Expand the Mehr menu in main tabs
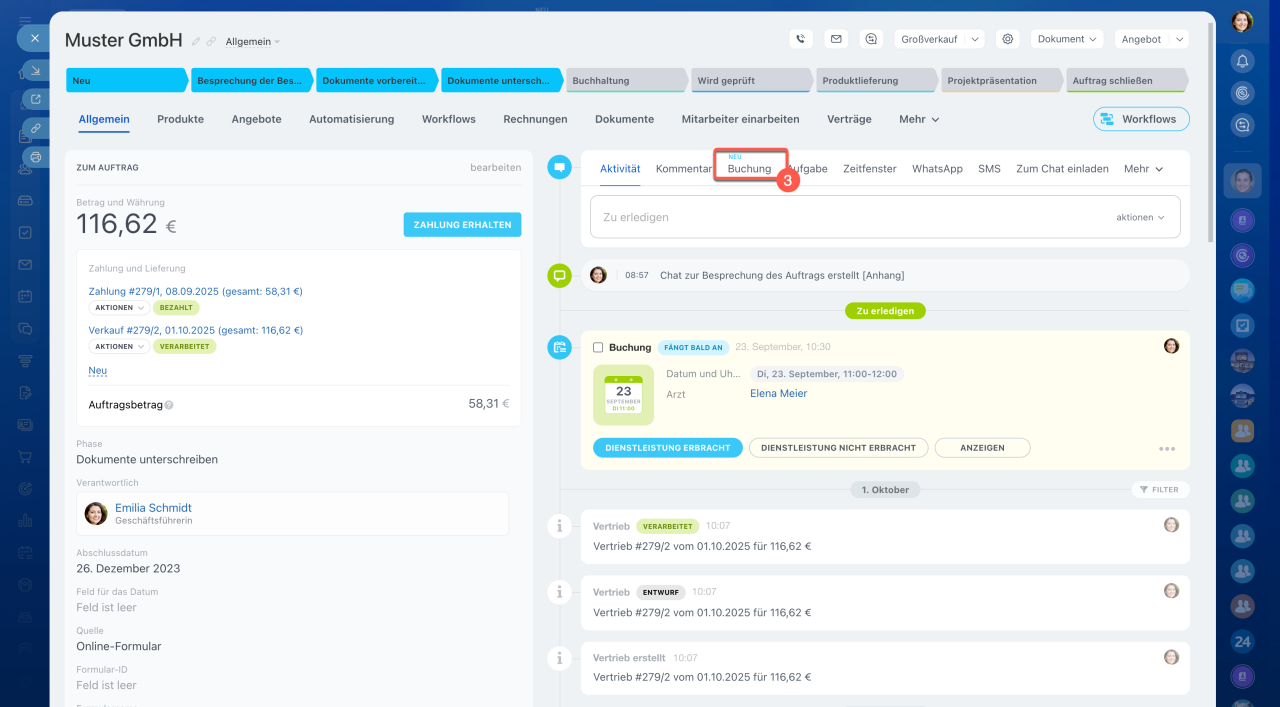This screenshot has width=1280, height=707. click(918, 119)
